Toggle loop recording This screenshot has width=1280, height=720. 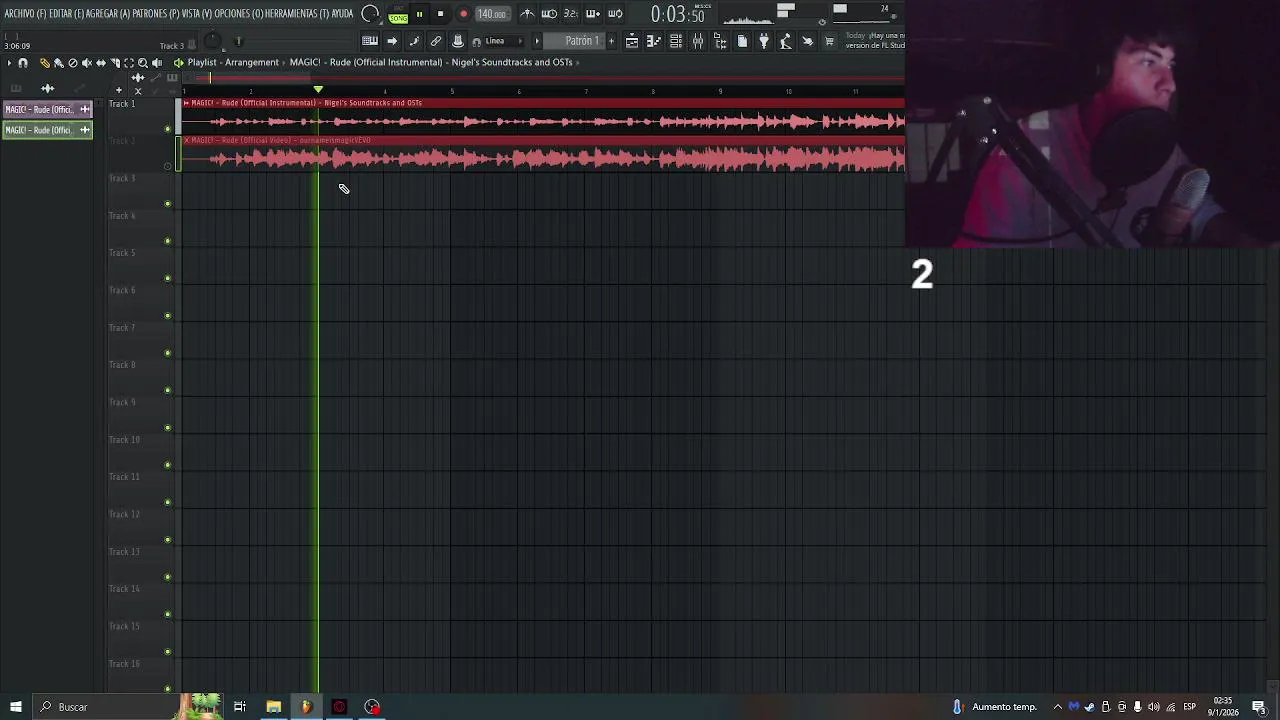[615, 14]
